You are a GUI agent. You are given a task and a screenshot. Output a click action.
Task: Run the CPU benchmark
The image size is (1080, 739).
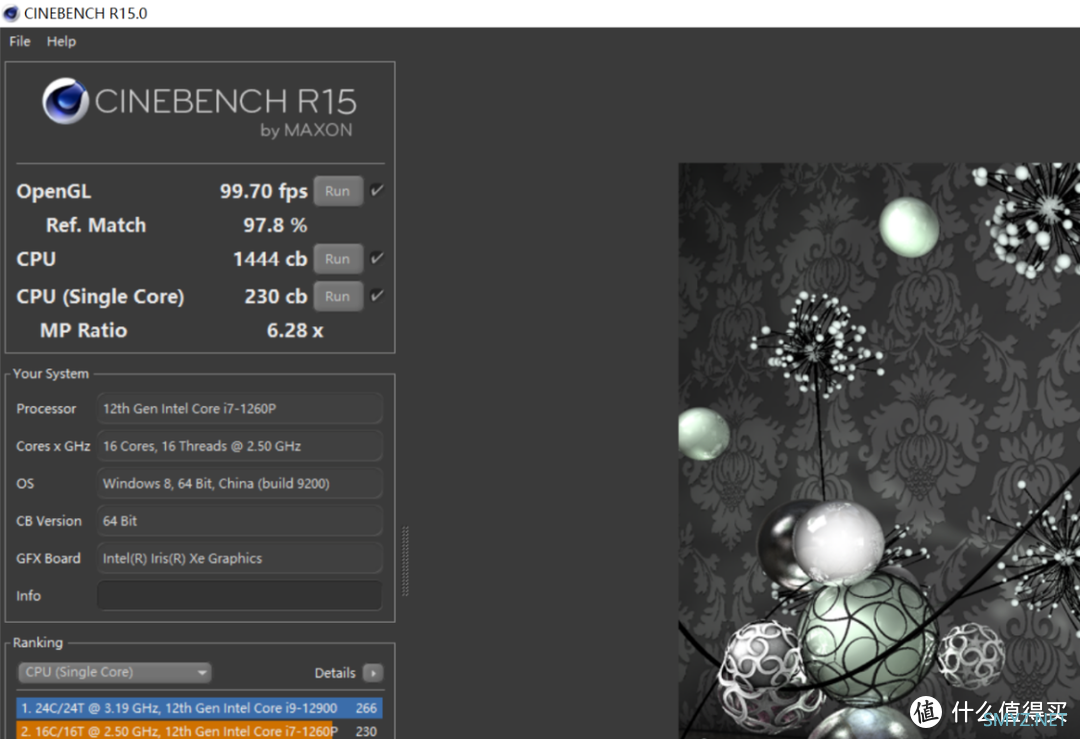[x=338, y=259]
